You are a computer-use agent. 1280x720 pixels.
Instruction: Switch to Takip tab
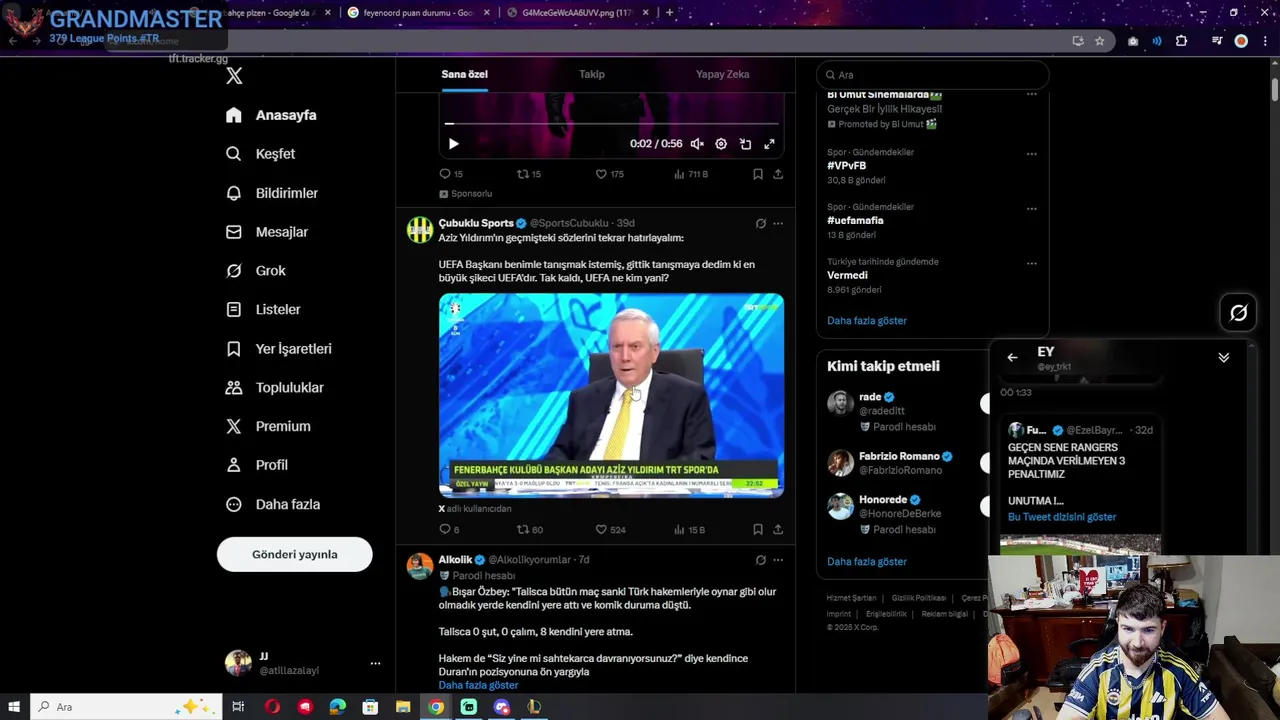click(592, 74)
